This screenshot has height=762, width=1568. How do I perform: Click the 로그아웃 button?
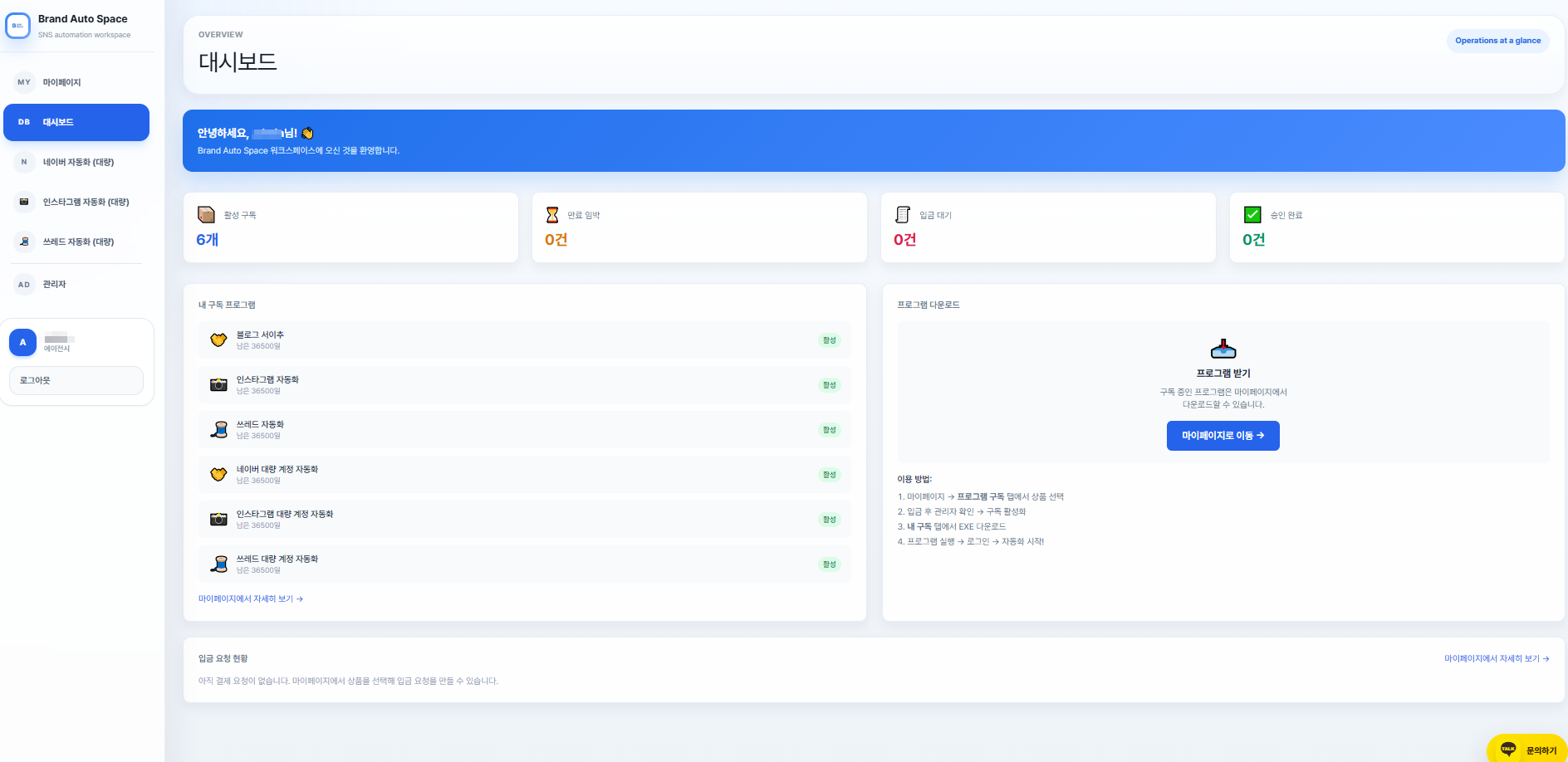click(76, 380)
